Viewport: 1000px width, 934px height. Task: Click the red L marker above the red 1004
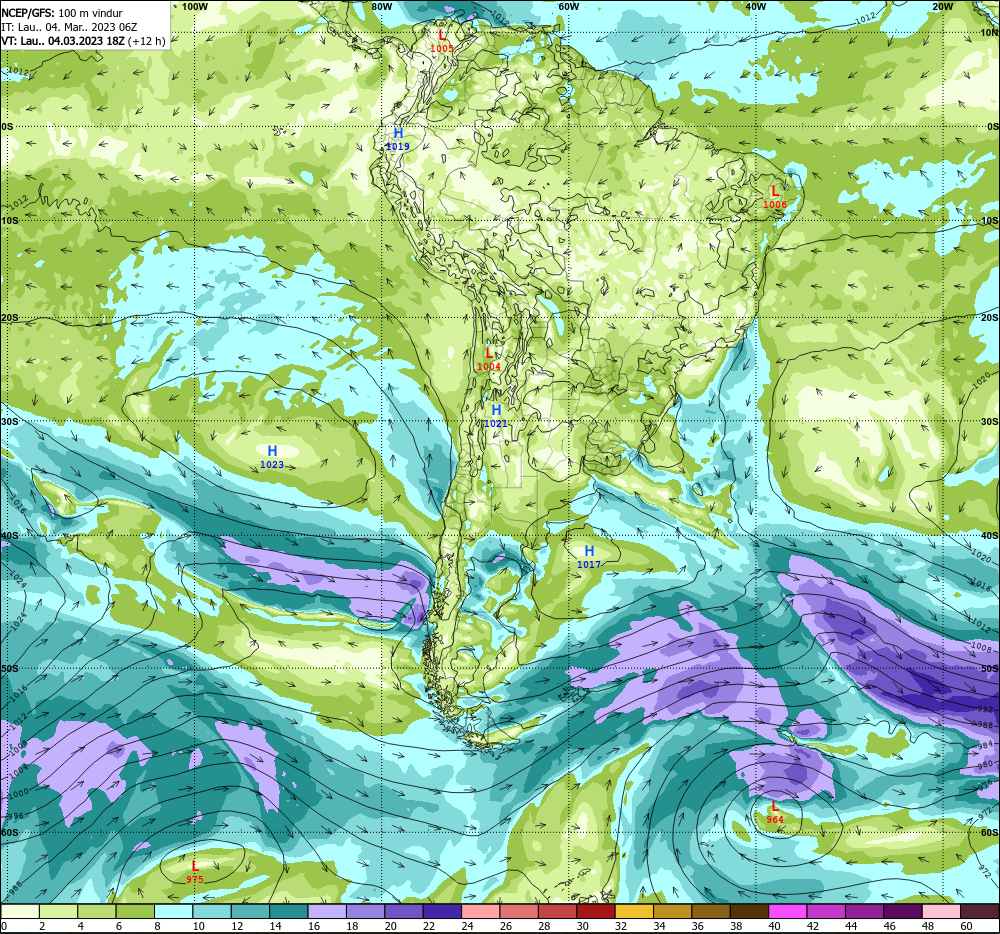pos(489,353)
